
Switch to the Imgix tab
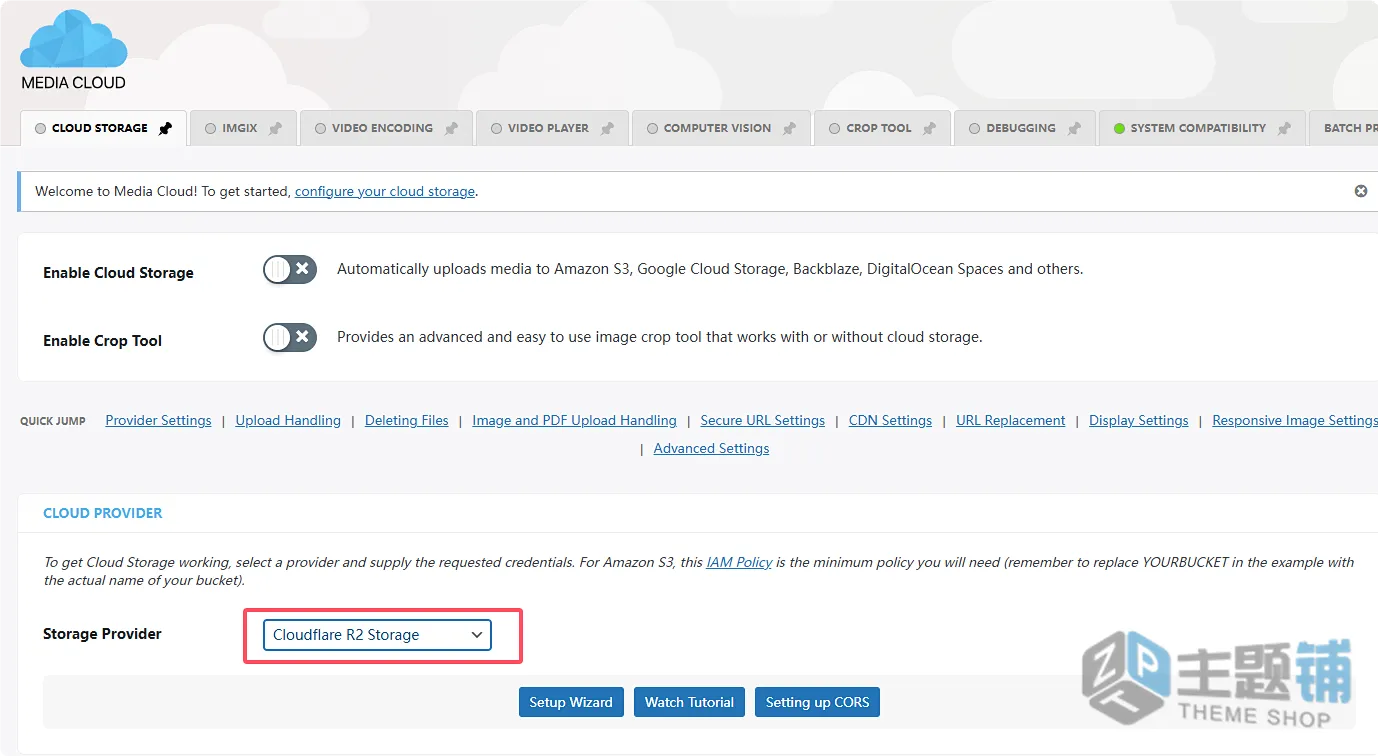(x=243, y=128)
